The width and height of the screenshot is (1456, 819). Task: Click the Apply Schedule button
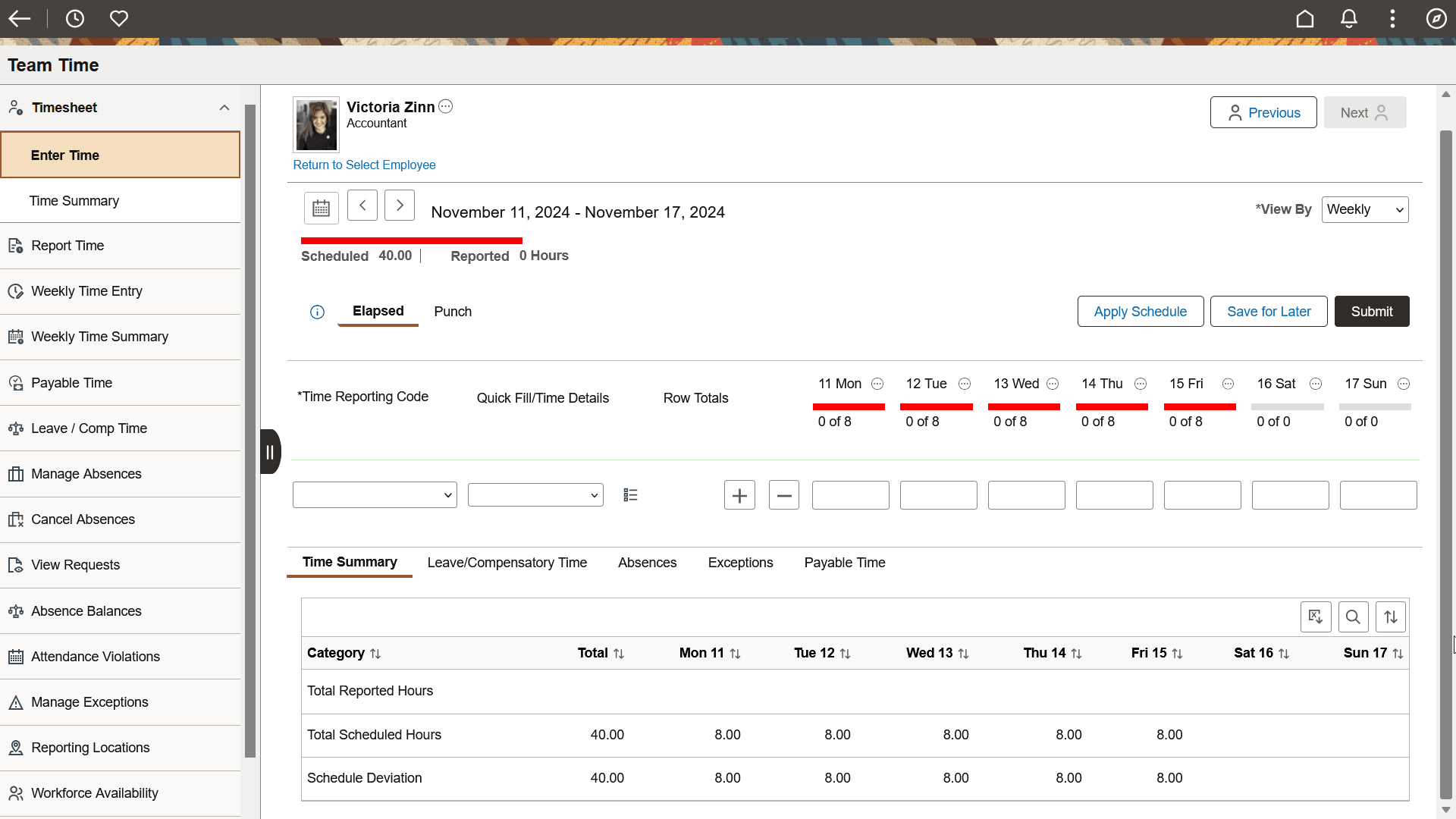pyautogui.click(x=1140, y=312)
